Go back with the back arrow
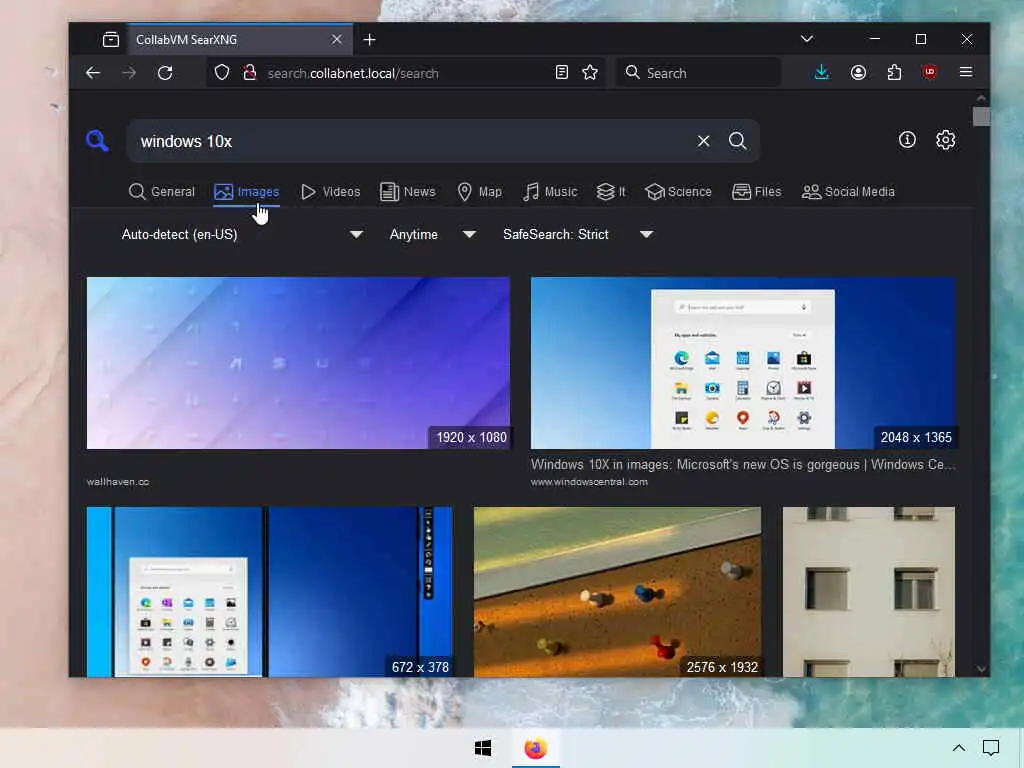The width and height of the screenshot is (1024, 768). pyautogui.click(x=93, y=72)
